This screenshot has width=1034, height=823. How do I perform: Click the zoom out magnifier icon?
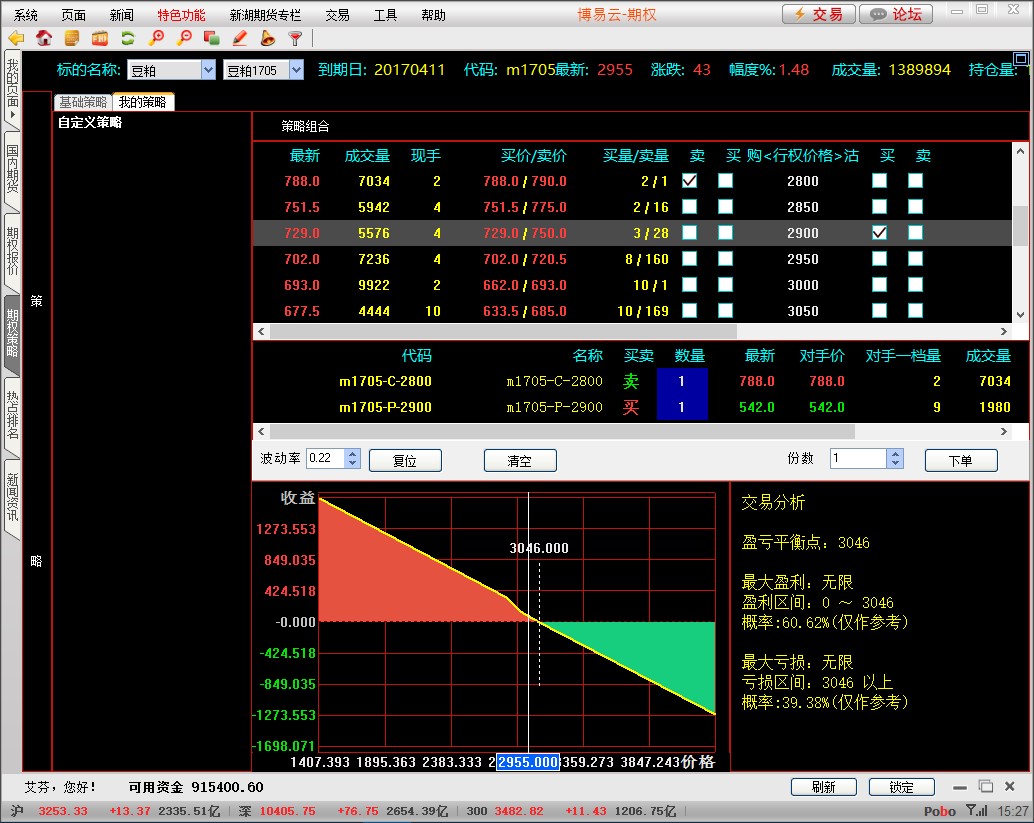coord(184,39)
